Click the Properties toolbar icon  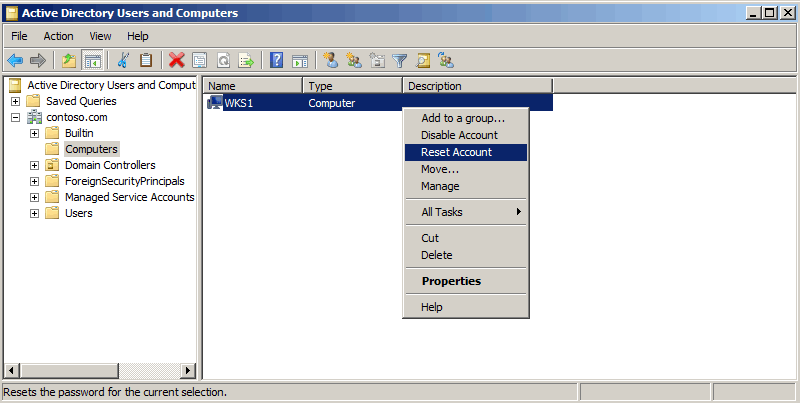pyautogui.click(x=199, y=60)
